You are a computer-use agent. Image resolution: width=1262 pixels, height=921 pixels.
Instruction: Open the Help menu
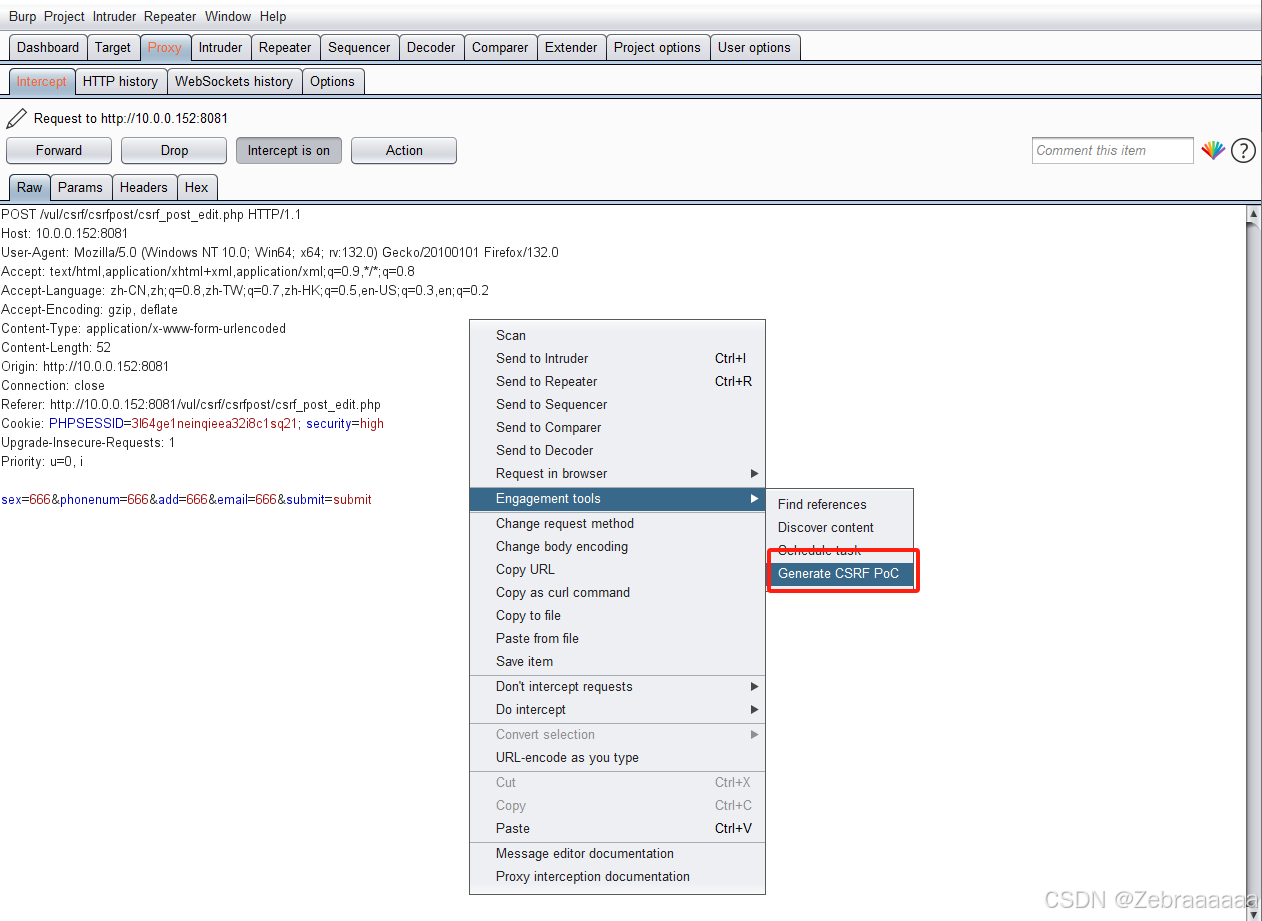tap(273, 16)
